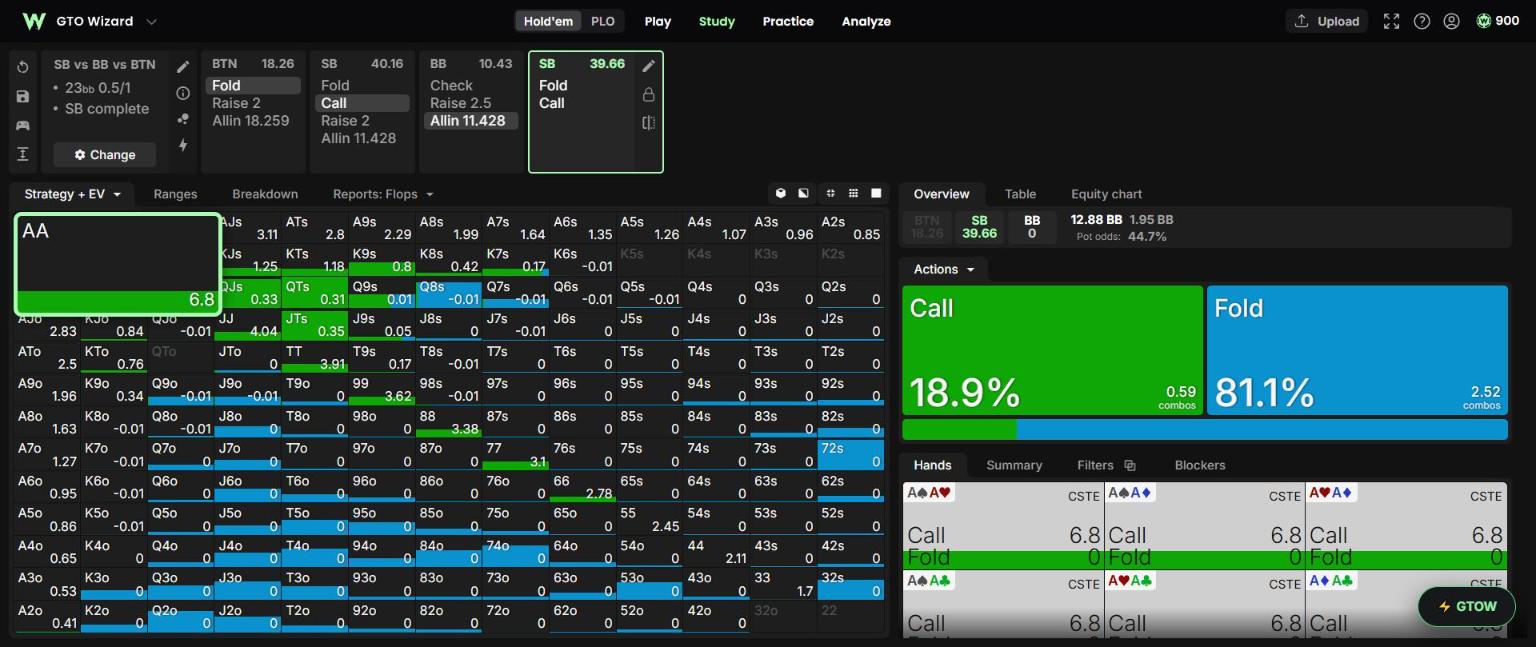
Task: Click the pencil icon in the active SB card
Action: 648,66
